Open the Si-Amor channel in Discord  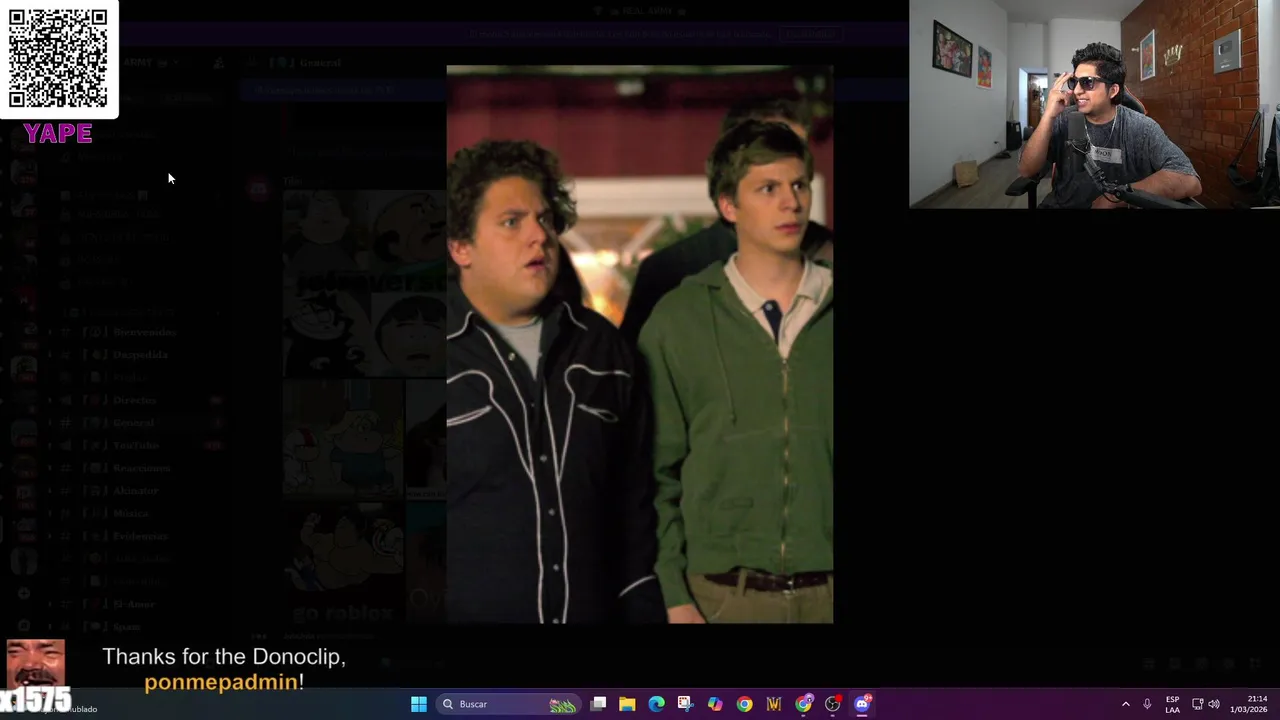click(134, 604)
